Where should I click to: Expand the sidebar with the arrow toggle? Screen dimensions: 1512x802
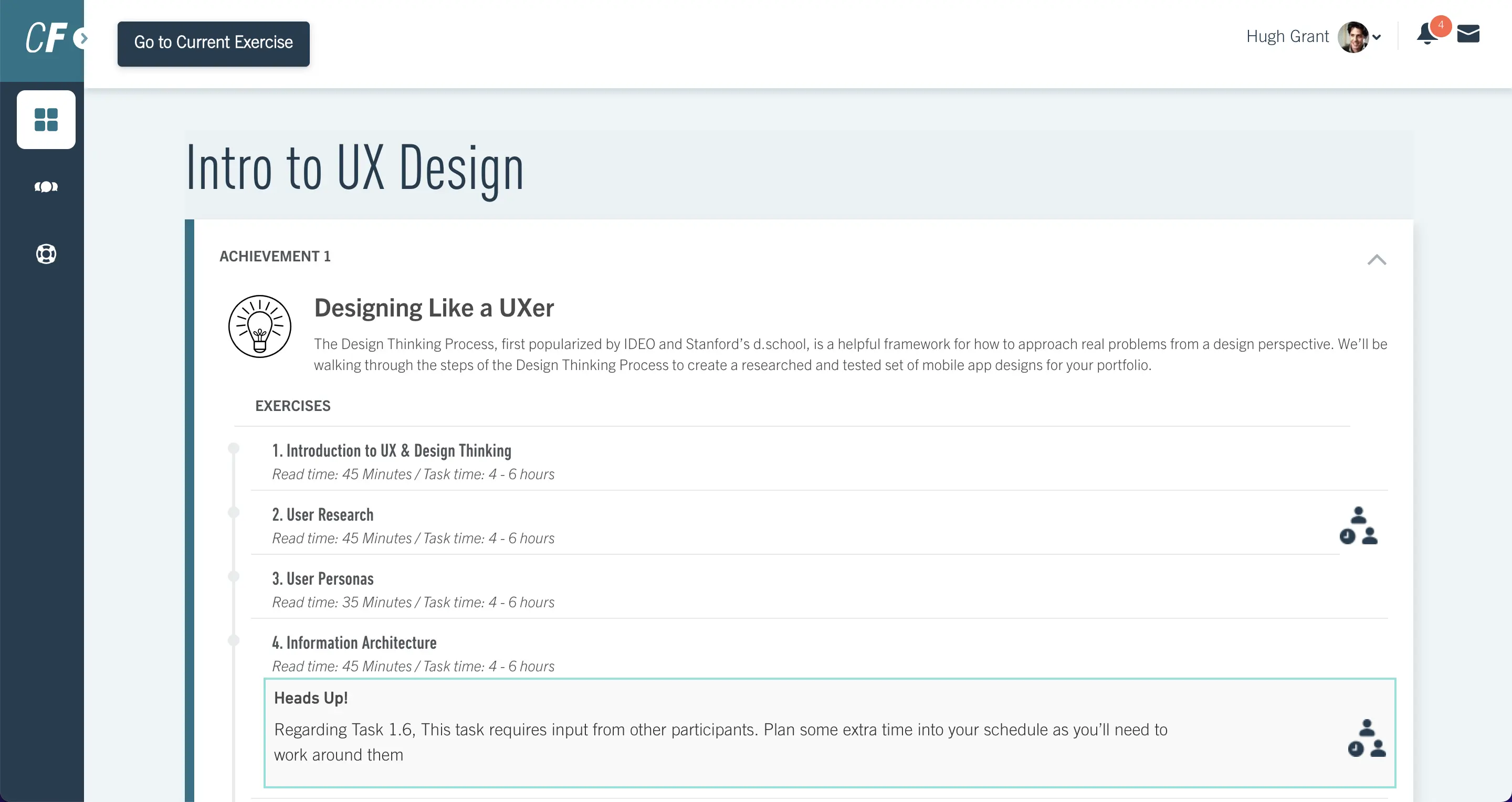click(83, 39)
